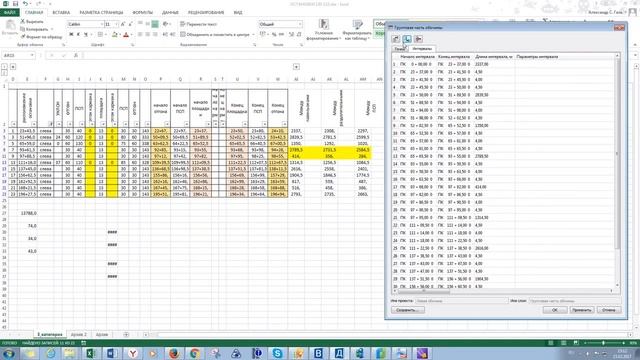Viewport: 640px width, 360px height.
Task: Click the Cut (Вырезать) scissors command
Action: (x=32, y=21)
